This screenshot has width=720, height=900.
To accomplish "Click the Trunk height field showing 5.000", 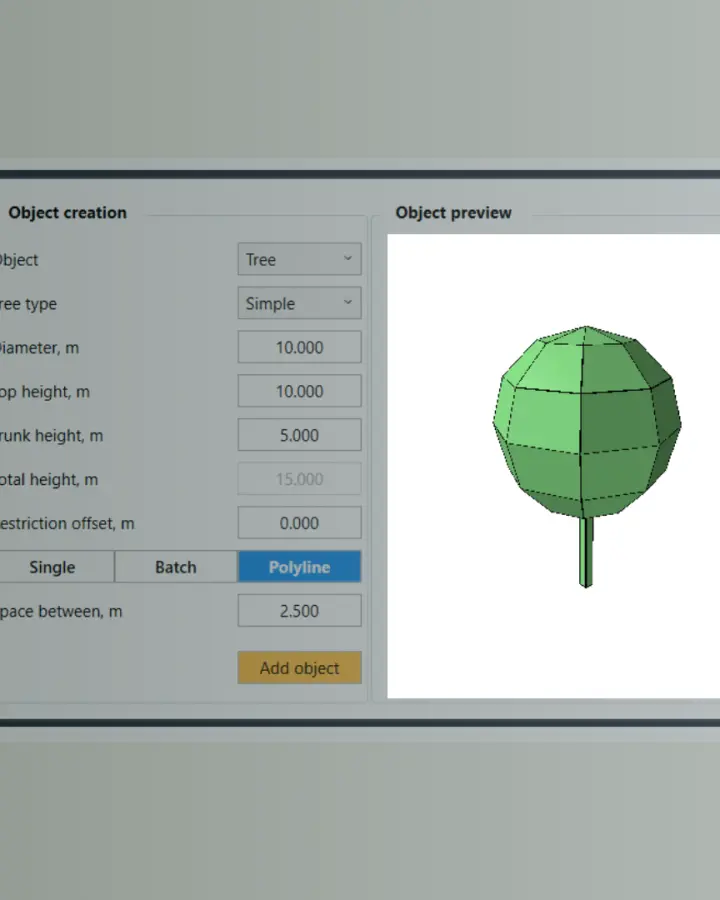I will 299,435.
